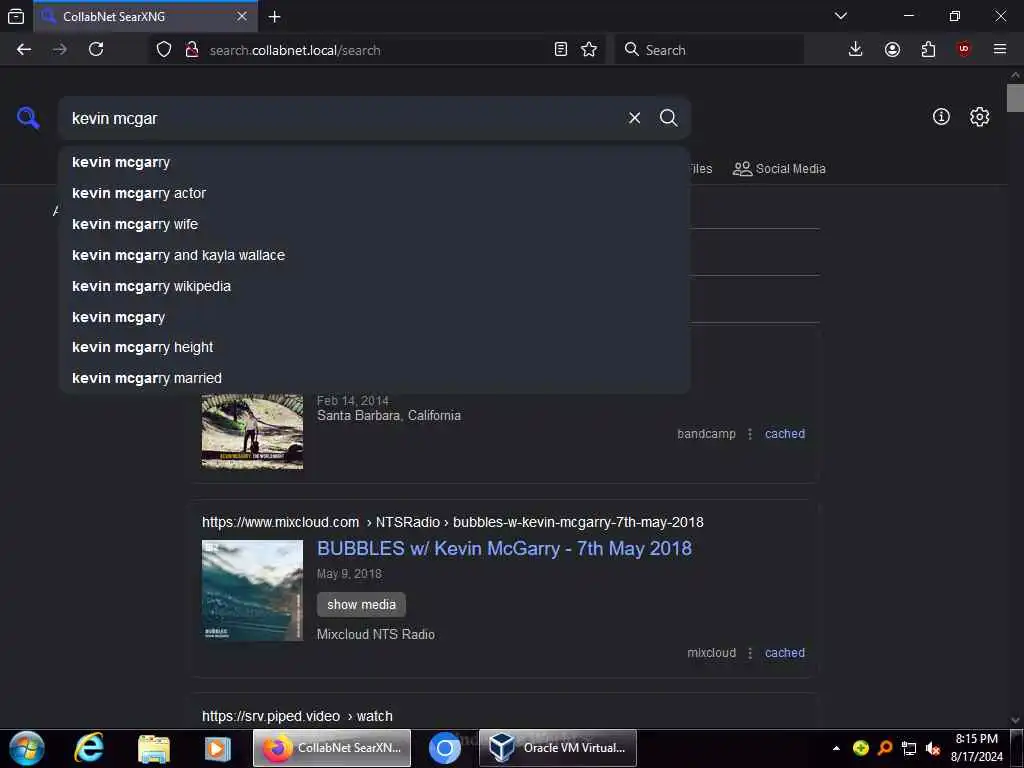Screen dimensions: 1024x768
Task: Open Chromium taskbar icon
Action: tap(445, 748)
